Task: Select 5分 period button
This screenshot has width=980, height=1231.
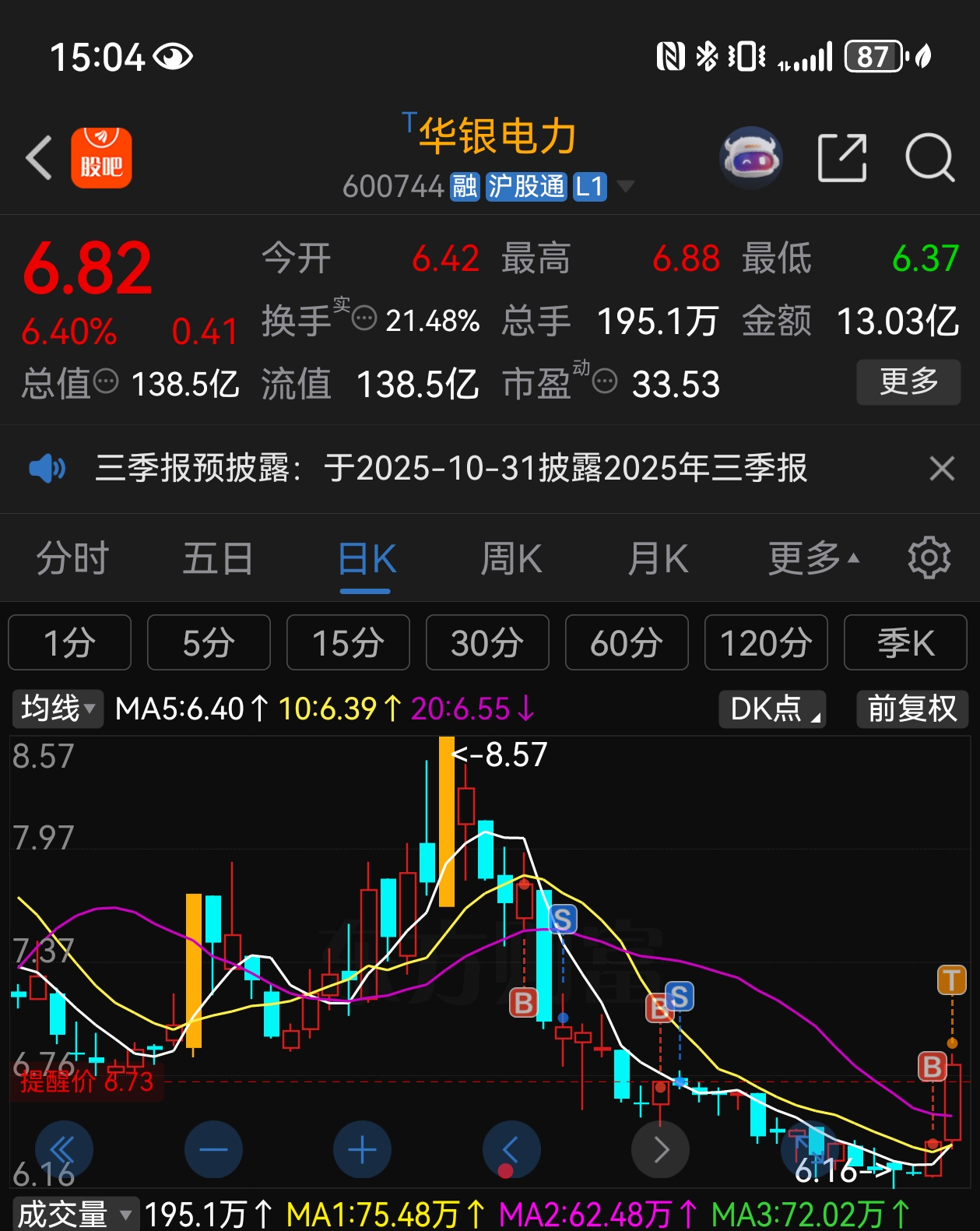Action: [x=209, y=642]
